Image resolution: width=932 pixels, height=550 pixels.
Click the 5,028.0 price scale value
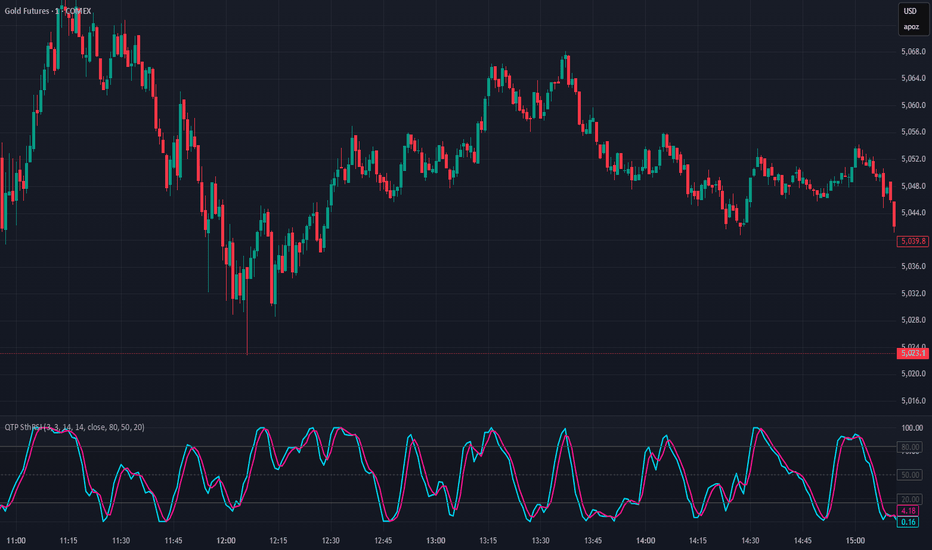(x=913, y=320)
